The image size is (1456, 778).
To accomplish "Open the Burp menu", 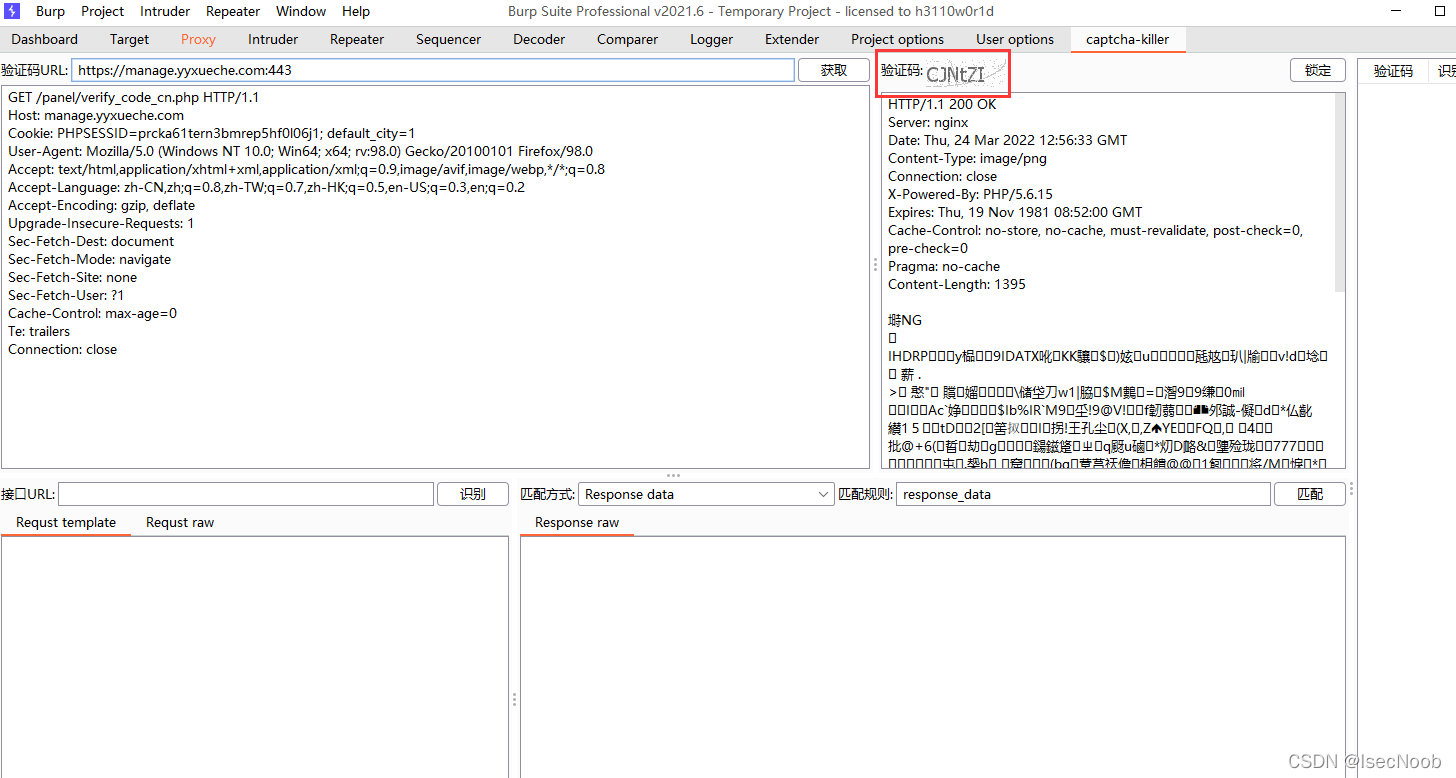I will tap(50, 11).
